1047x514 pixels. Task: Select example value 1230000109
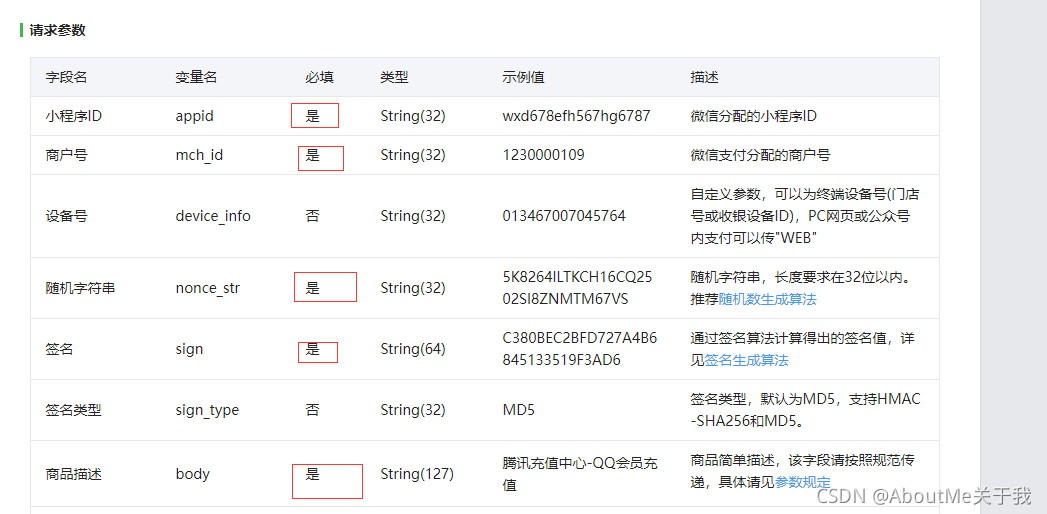point(544,156)
